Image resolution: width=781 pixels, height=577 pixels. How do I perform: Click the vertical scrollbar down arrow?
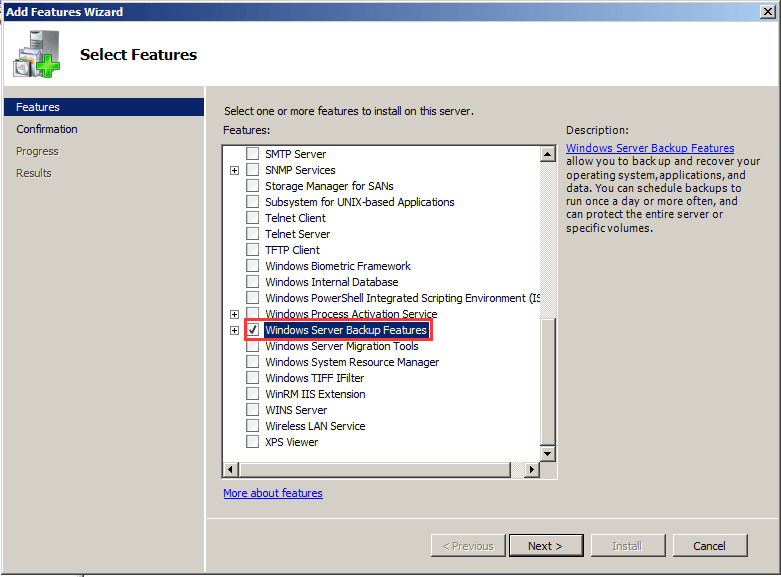click(547, 453)
